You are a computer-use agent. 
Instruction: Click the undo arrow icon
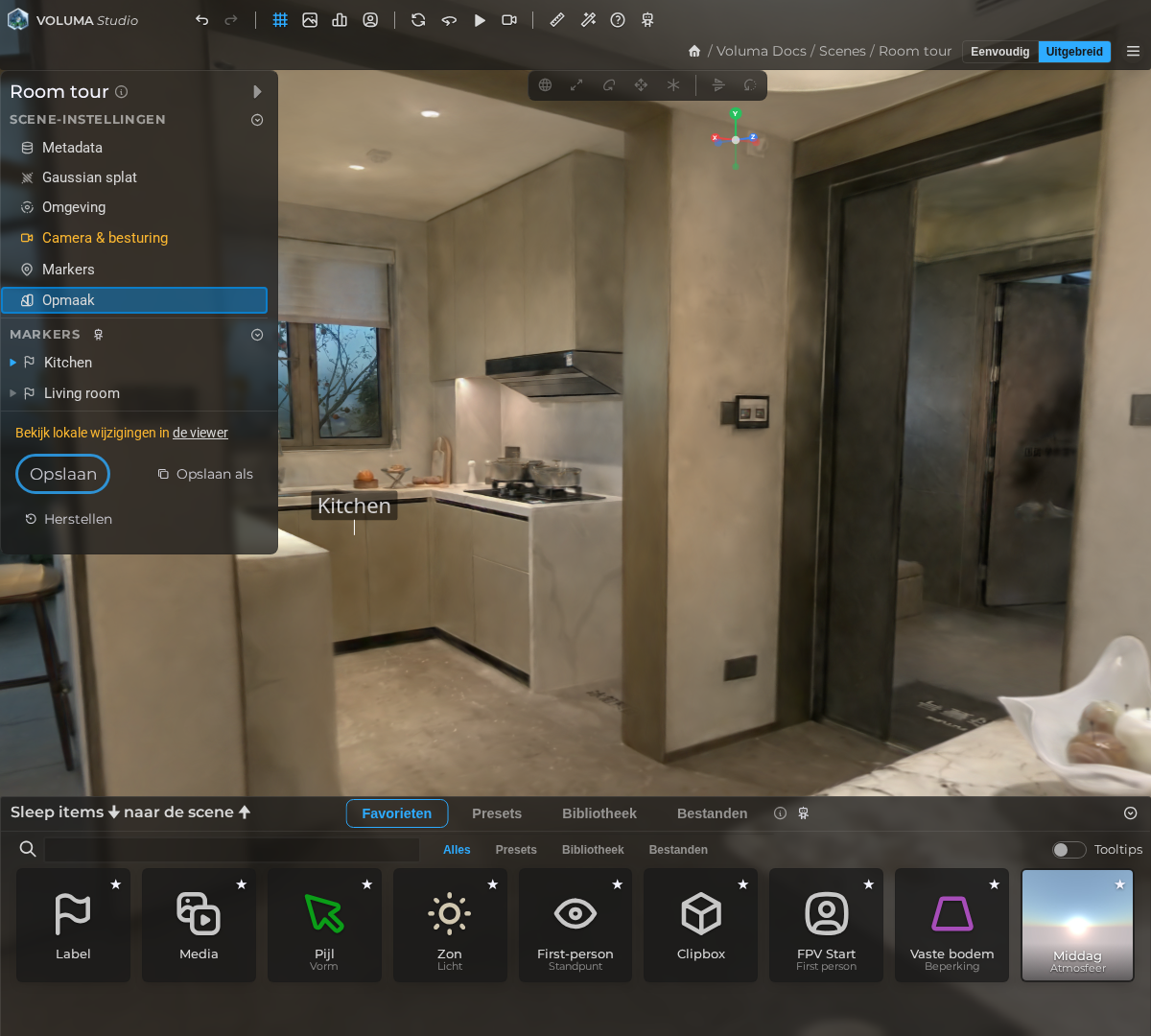click(201, 20)
